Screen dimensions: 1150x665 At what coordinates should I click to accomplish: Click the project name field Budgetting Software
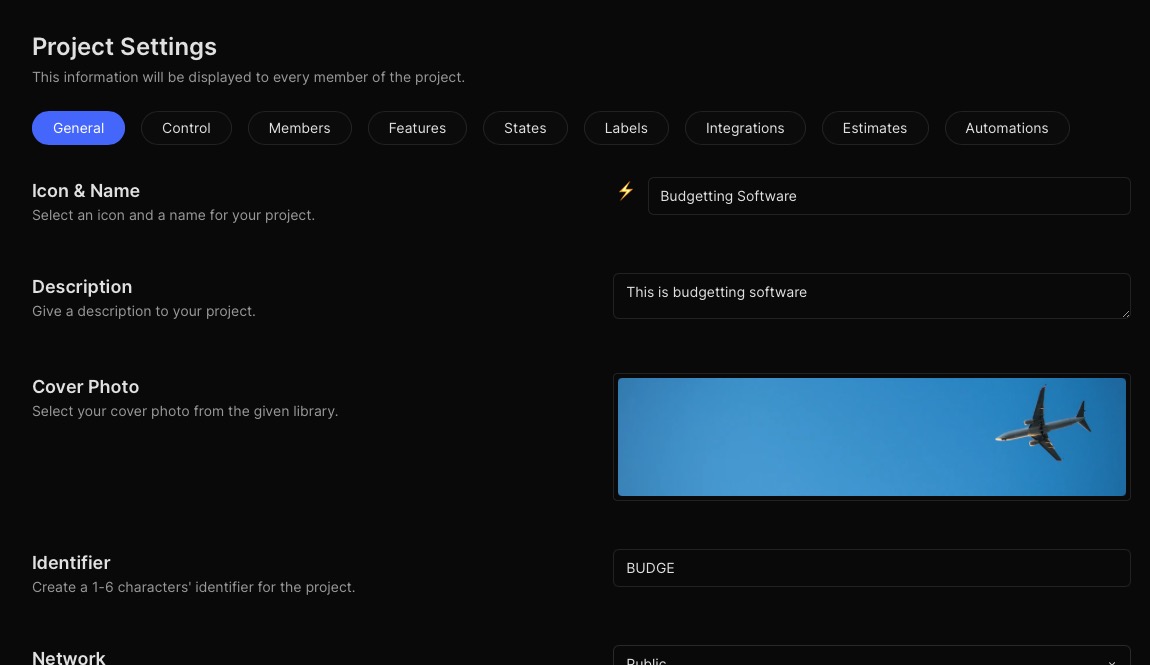pos(888,196)
